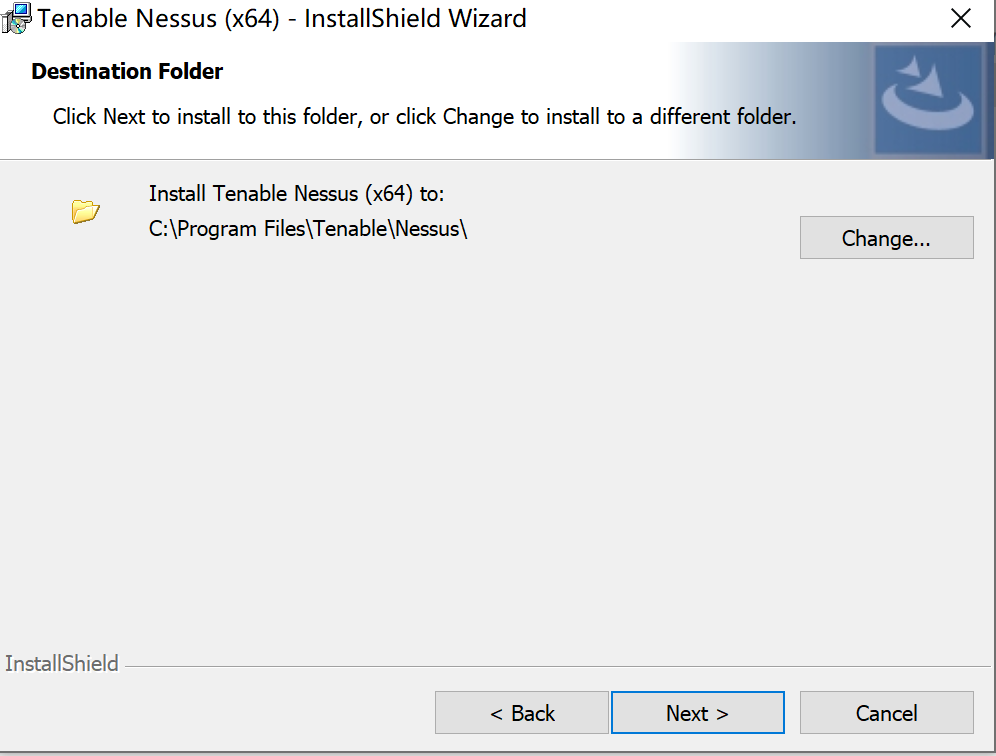Click the horizontal divider line beside InstallShield
Image resolution: width=996 pixels, height=756 pixels.
(x=558, y=666)
